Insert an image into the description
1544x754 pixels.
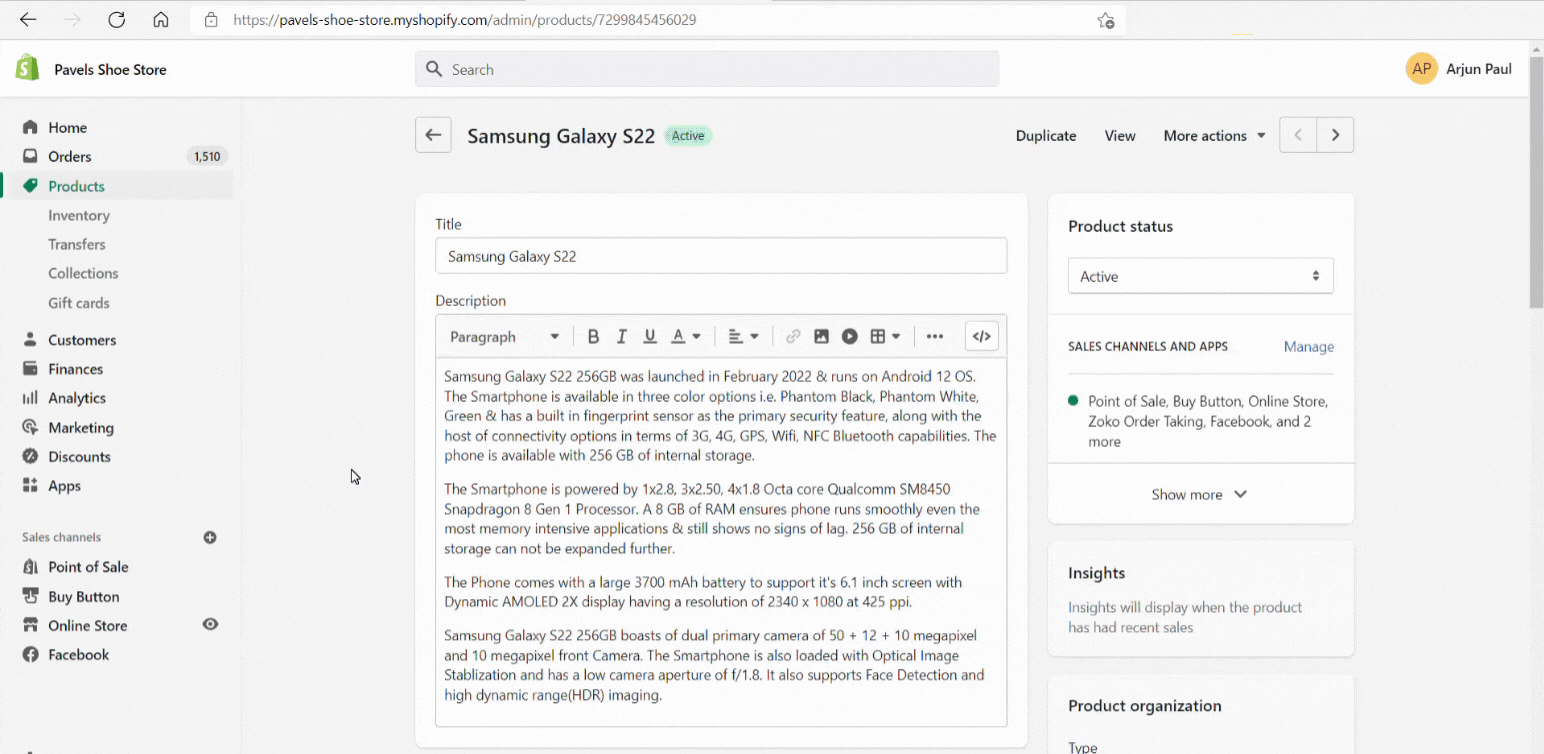821,337
